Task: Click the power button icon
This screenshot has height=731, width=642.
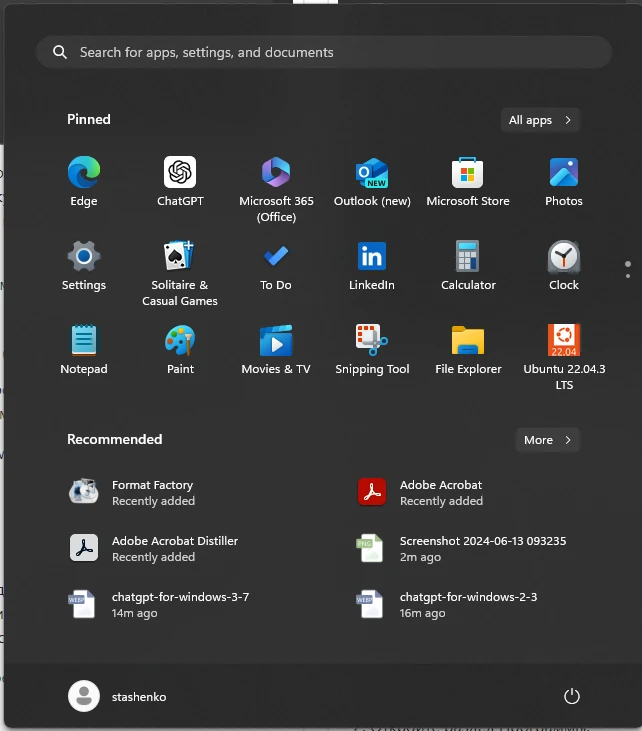Action: [x=572, y=696]
